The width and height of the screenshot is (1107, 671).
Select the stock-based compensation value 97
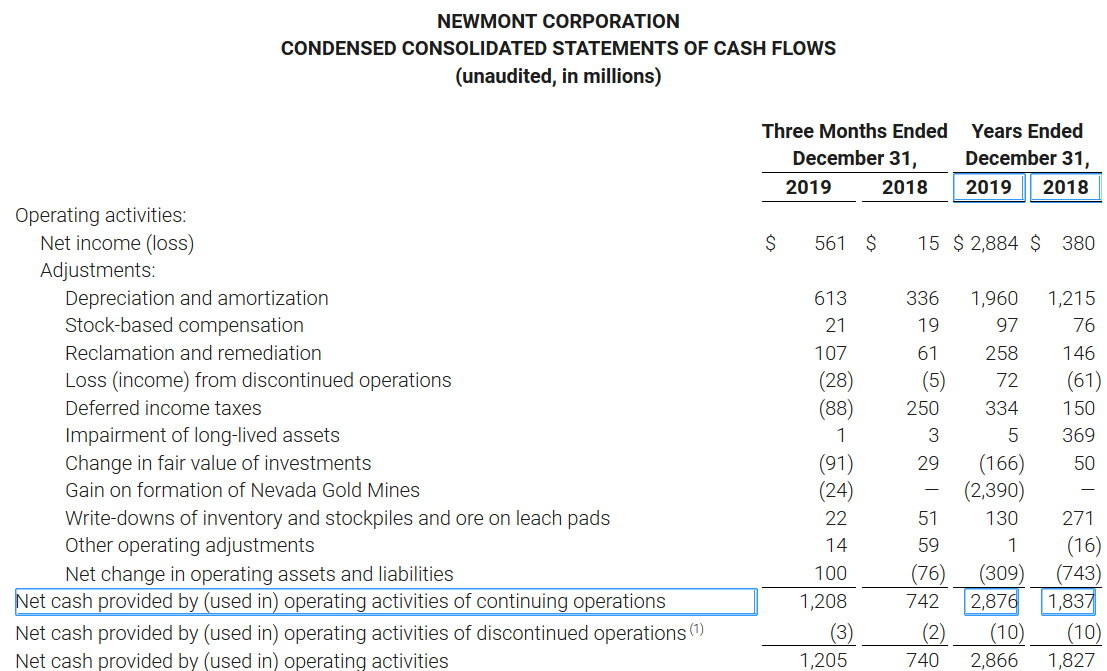(x=1007, y=325)
